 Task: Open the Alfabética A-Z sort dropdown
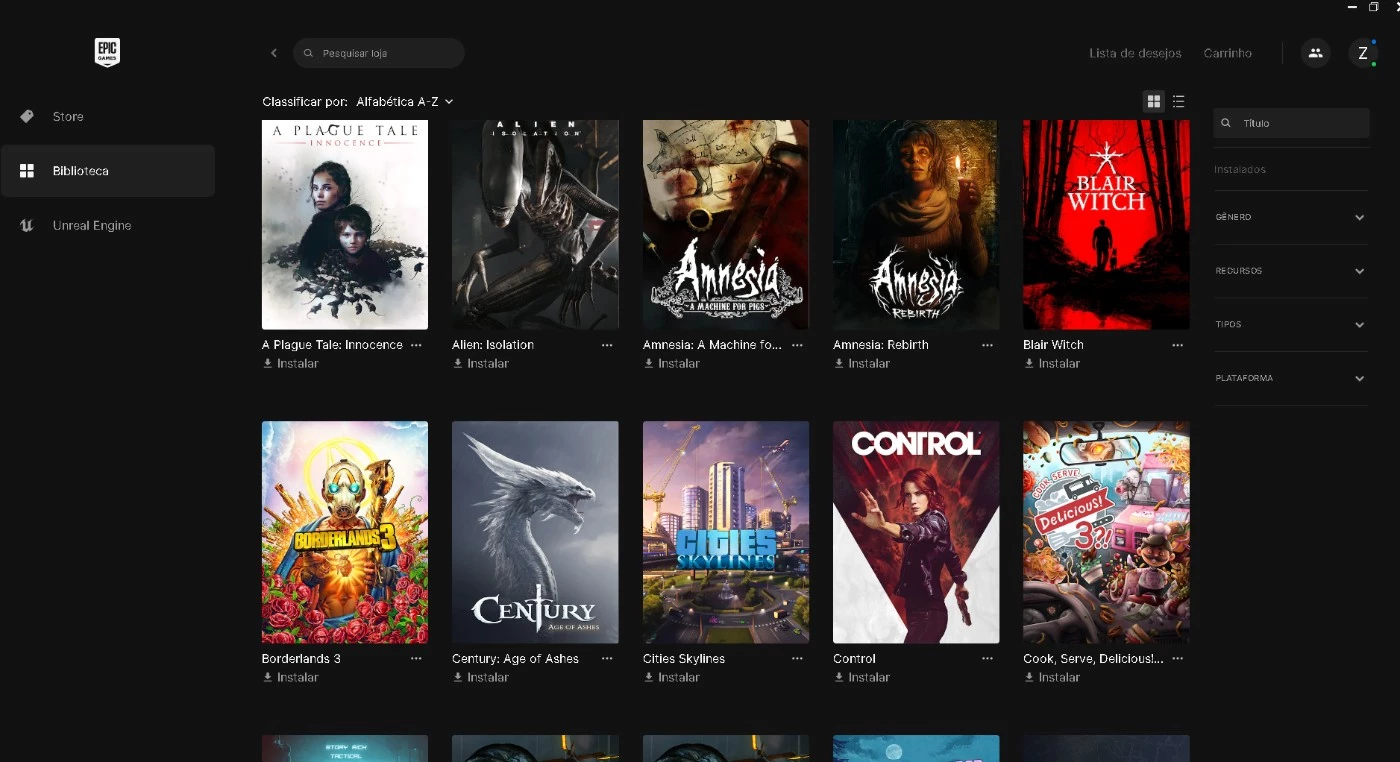coord(405,102)
